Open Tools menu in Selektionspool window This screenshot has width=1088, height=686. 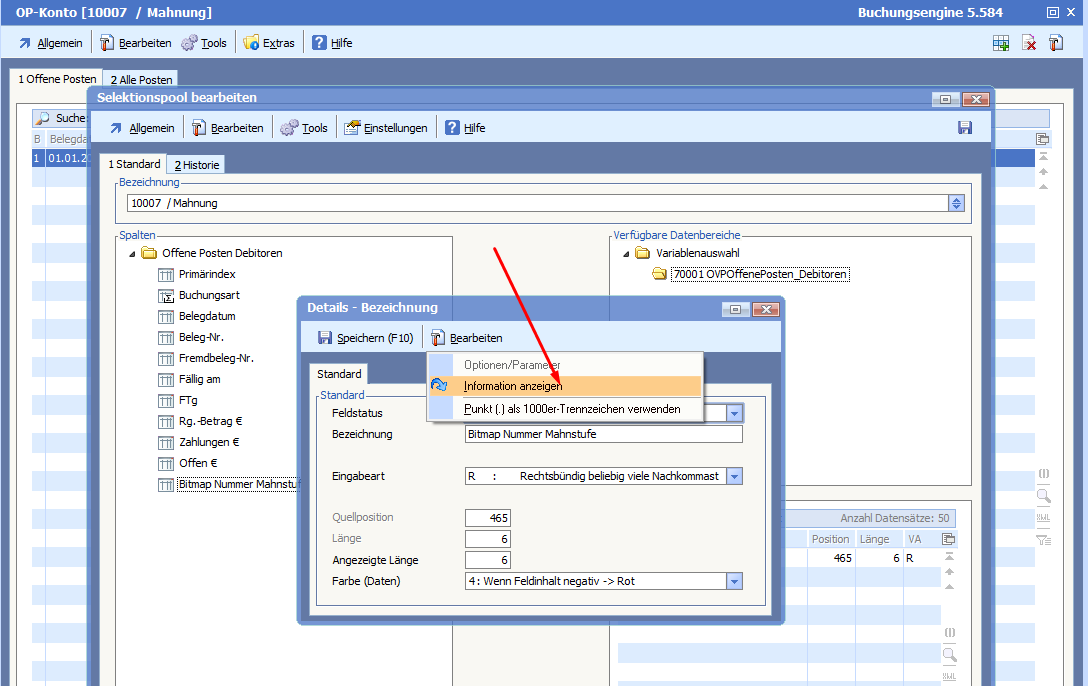point(304,128)
